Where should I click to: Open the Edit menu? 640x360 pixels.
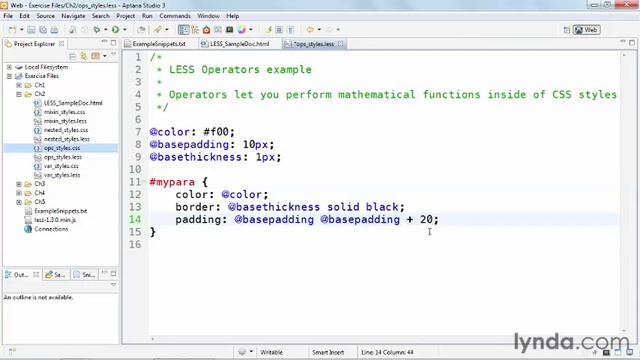pos(24,16)
